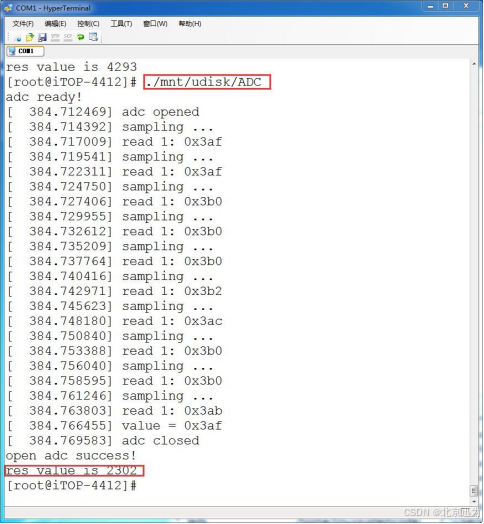Click the line 'res value is 2302'
Image resolution: width=484 pixels, height=524 pixels.
[72, 471]
